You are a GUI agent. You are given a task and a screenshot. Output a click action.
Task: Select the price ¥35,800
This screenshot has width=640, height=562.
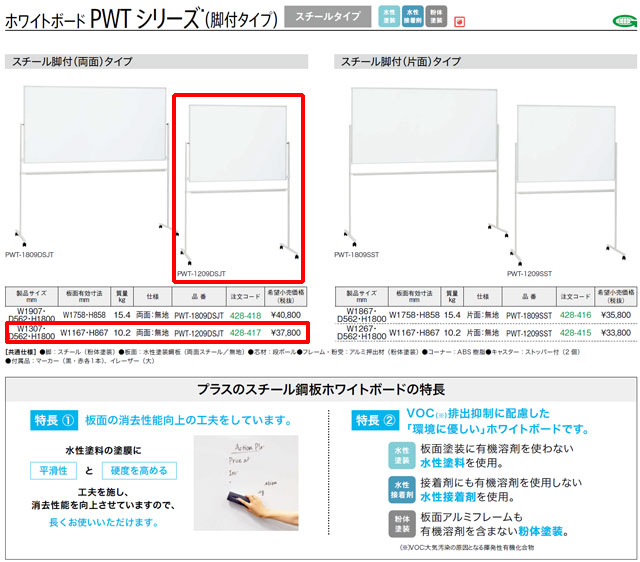click(x=616, y=315)
